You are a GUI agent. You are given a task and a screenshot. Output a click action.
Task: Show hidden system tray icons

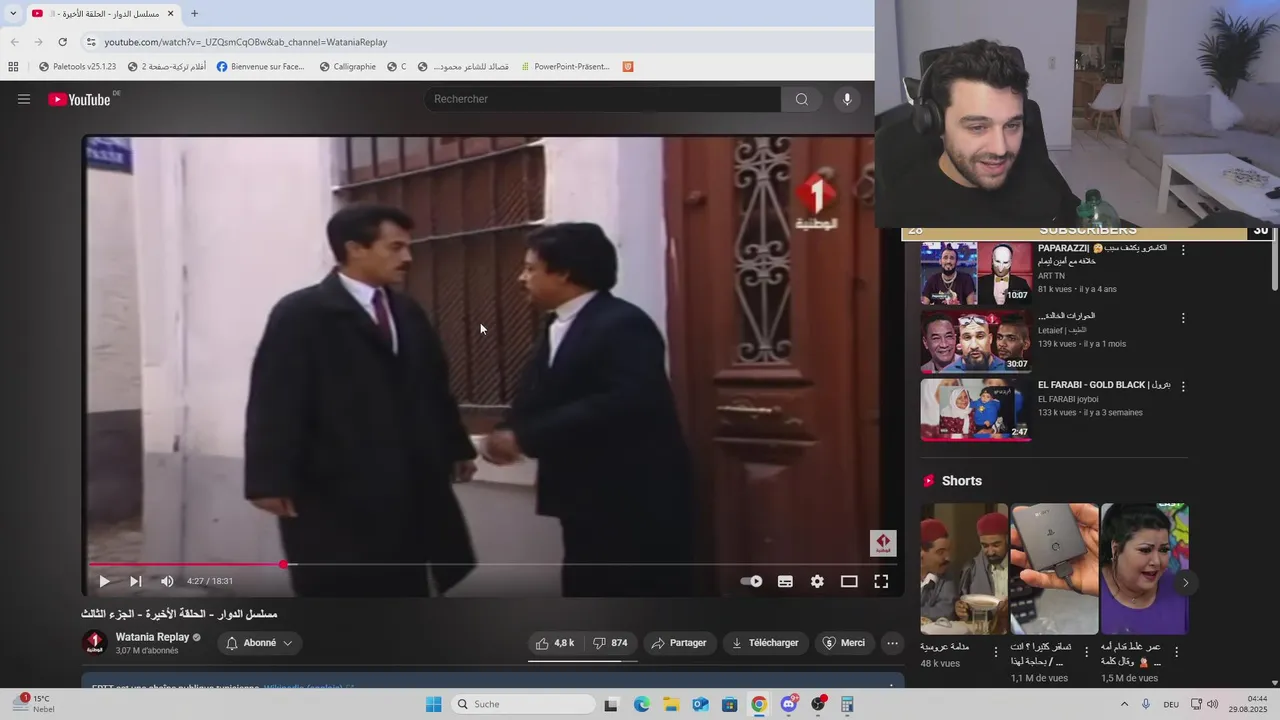point(1124,704)
